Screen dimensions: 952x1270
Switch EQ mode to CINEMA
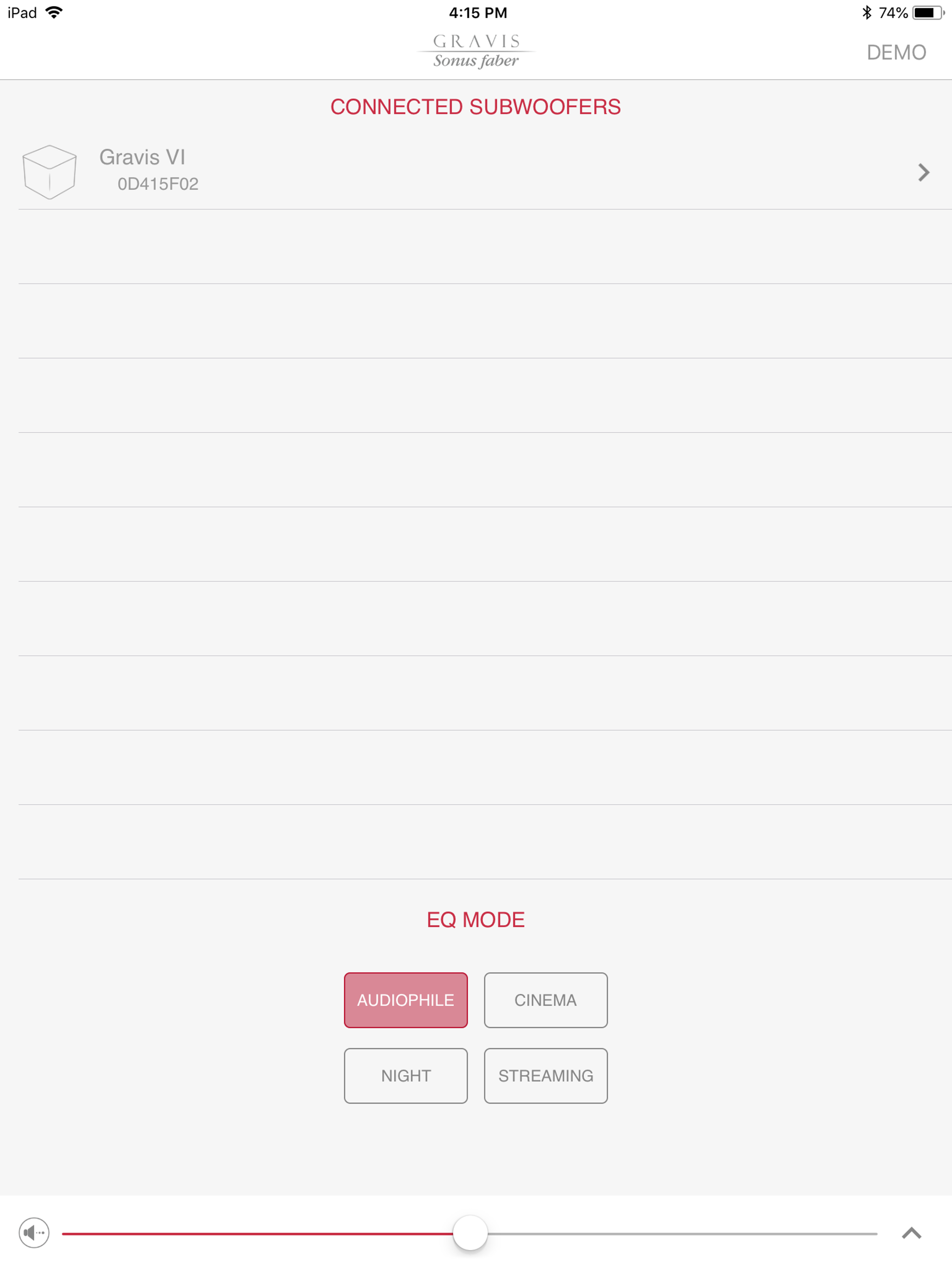pos(545,1000)
